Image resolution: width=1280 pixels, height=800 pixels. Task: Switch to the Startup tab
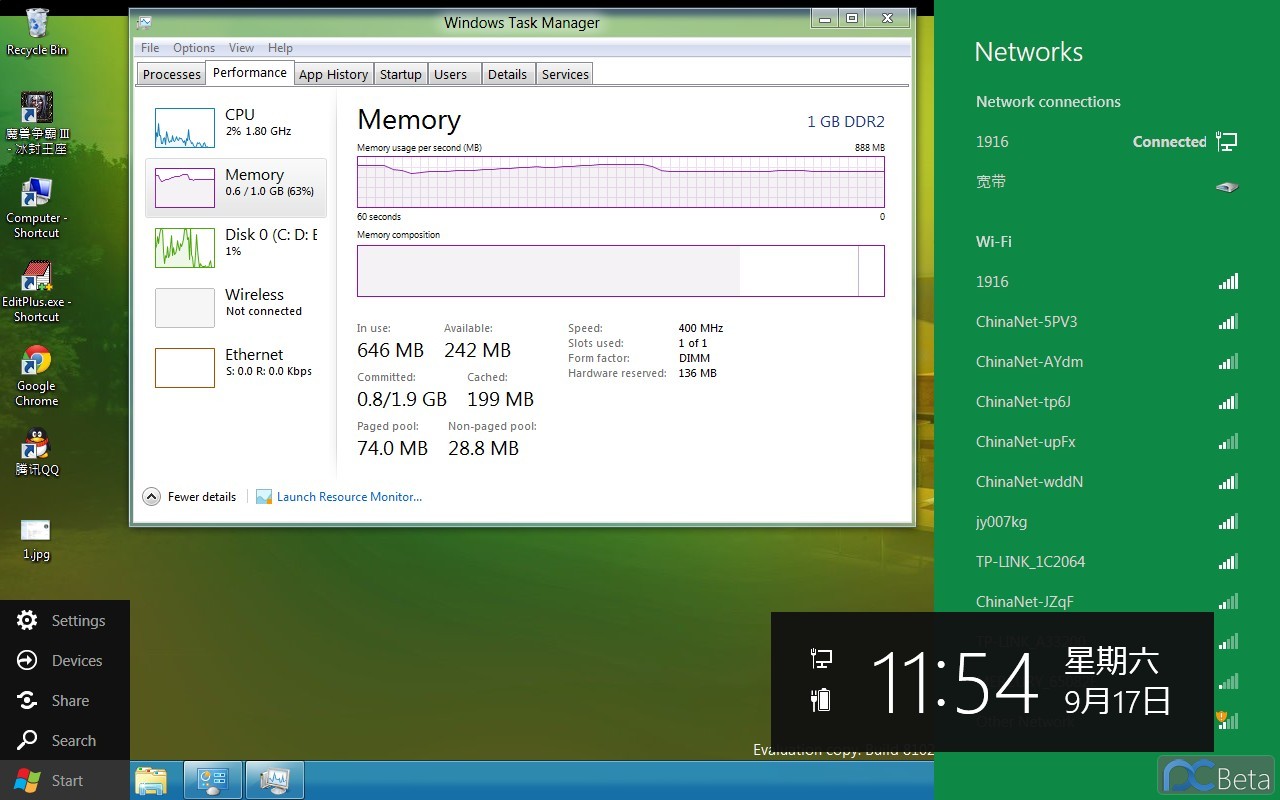400,74
